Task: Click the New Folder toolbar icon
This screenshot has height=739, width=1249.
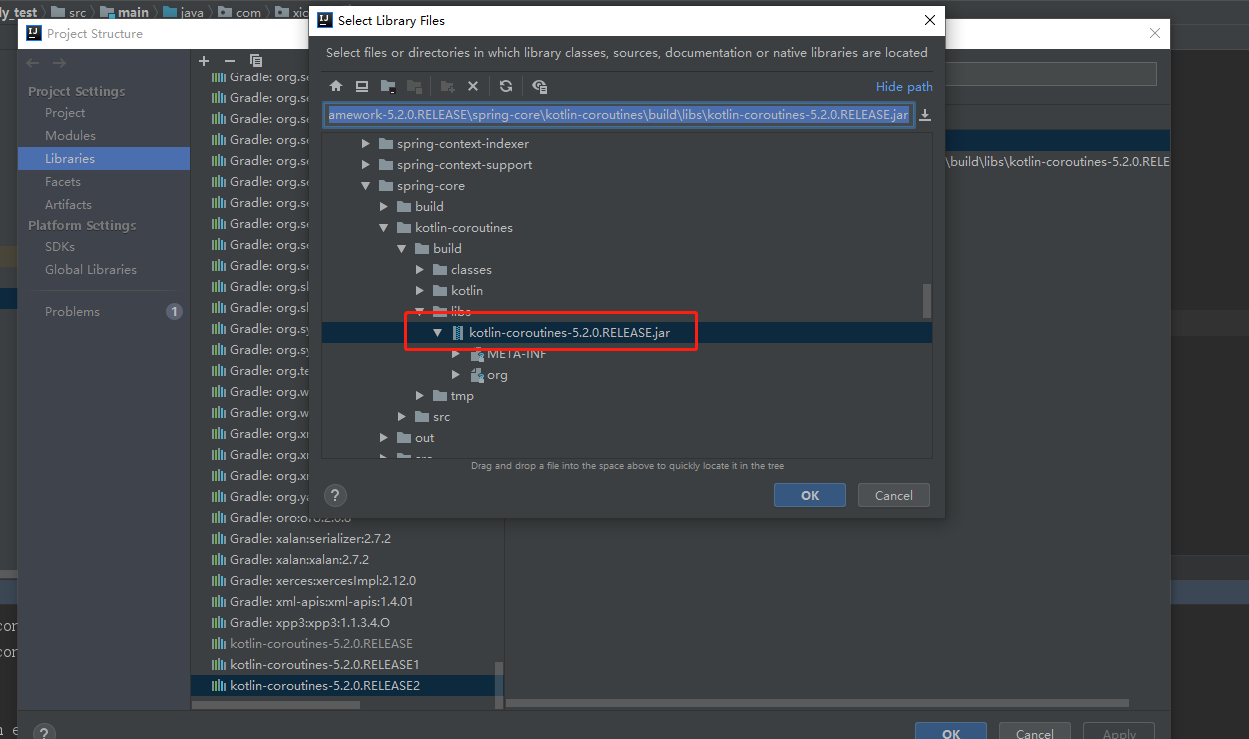Action: (x=447, y=87)
